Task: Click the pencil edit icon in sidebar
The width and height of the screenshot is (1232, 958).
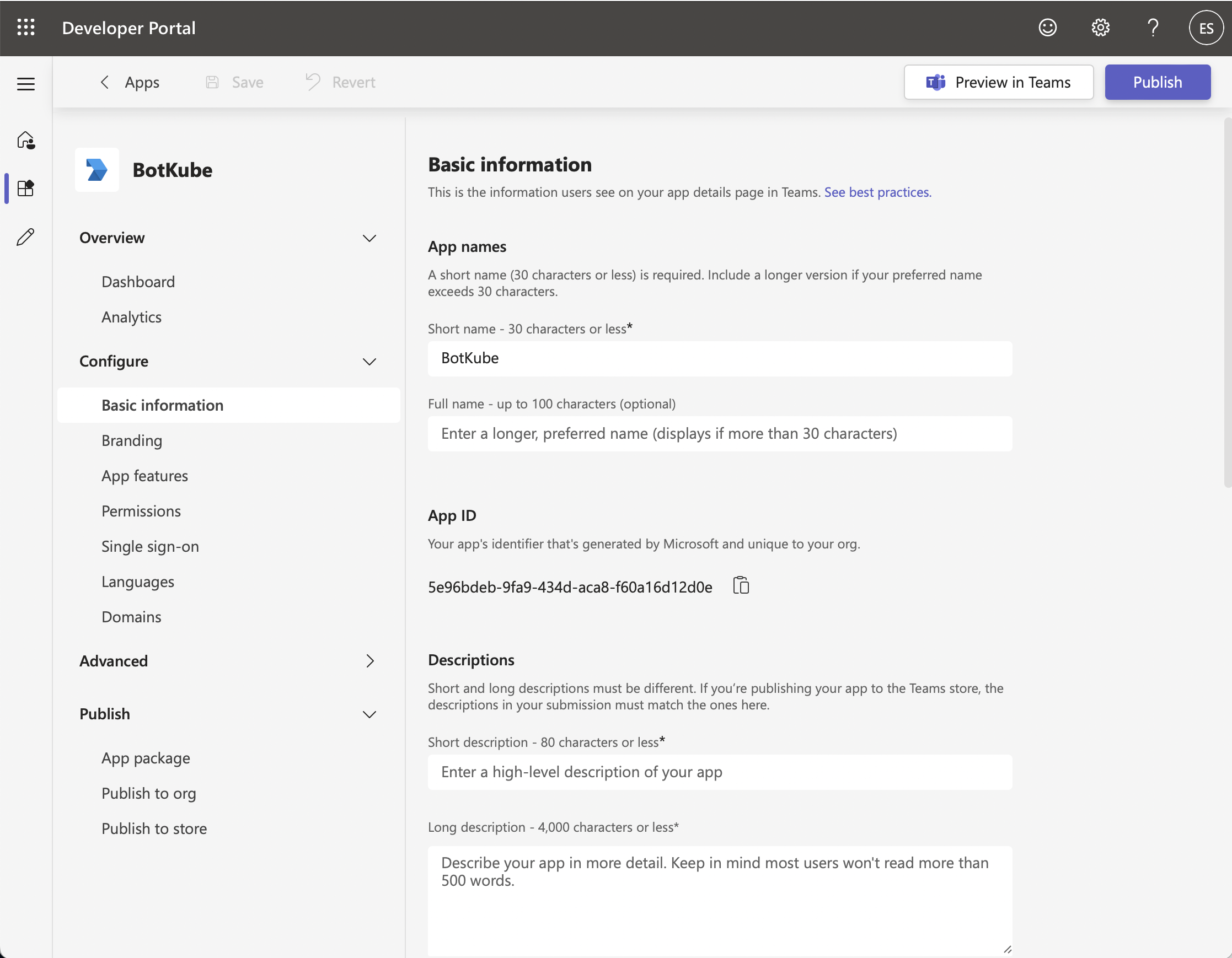Action: tap(27, 236)
